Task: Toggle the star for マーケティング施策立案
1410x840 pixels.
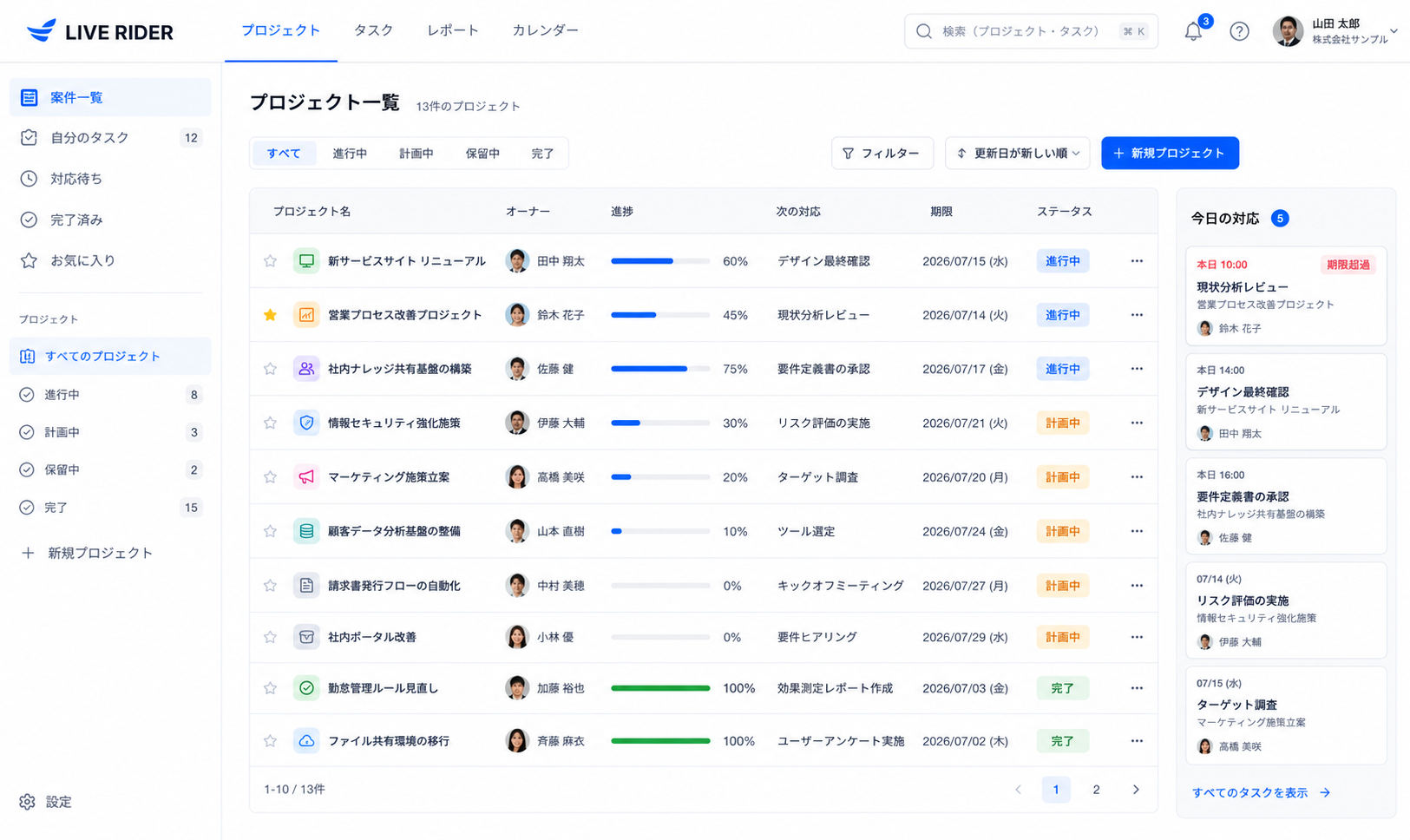Action: point(270,476)
